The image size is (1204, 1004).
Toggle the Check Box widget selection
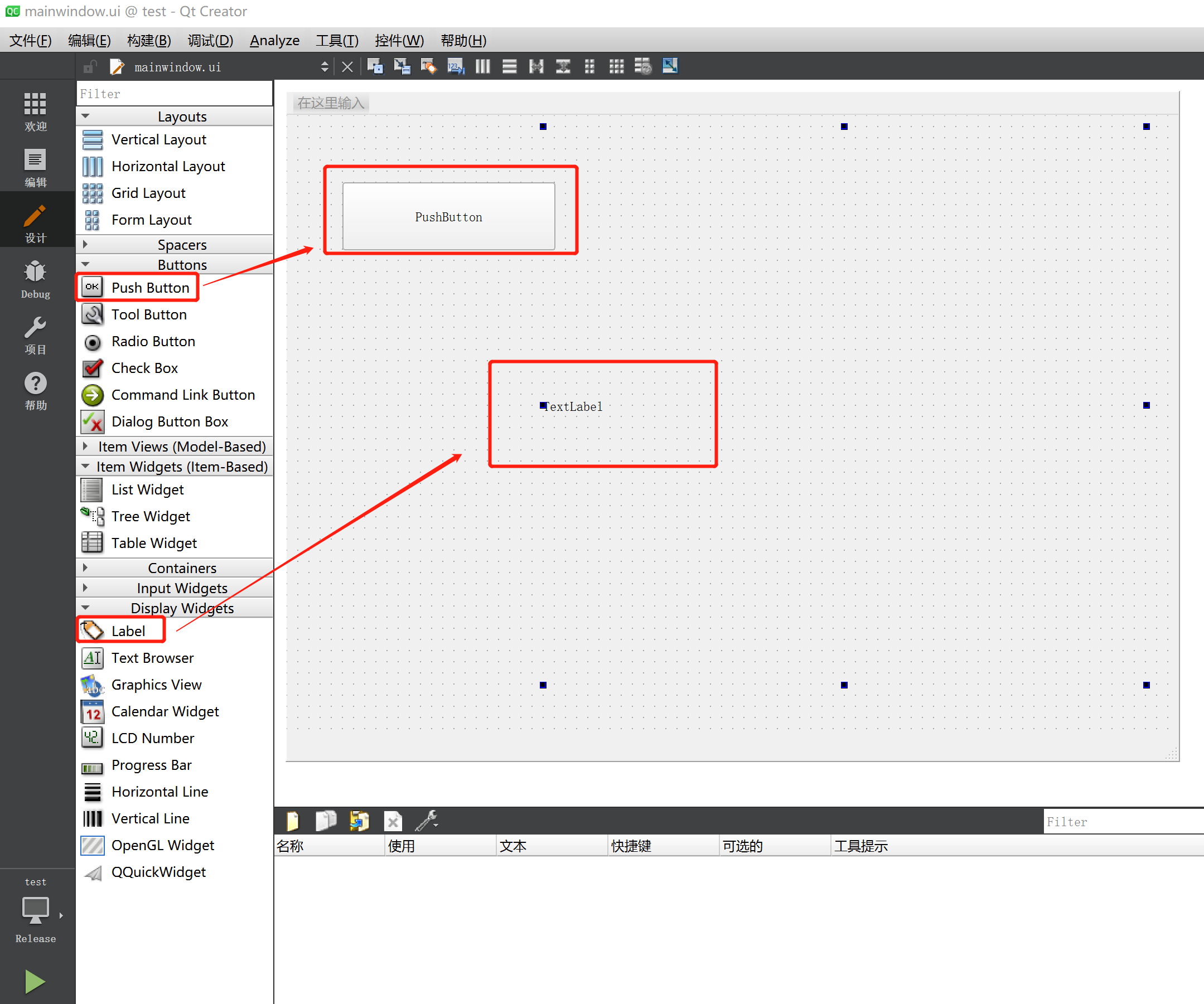coord(144,367)
